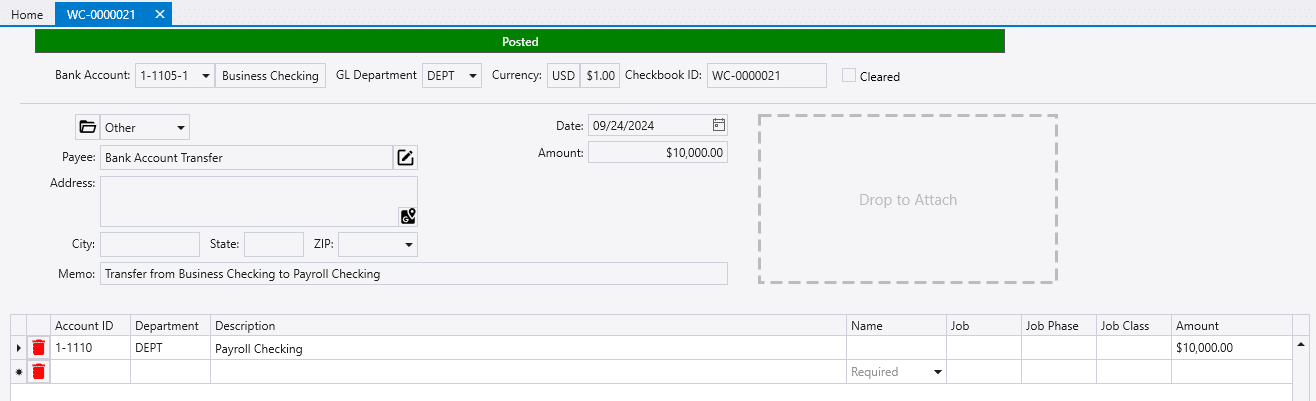The image size is (1316, 401).
Task: Open the GL Department dropdown
Action: click(x=472, y=75)
